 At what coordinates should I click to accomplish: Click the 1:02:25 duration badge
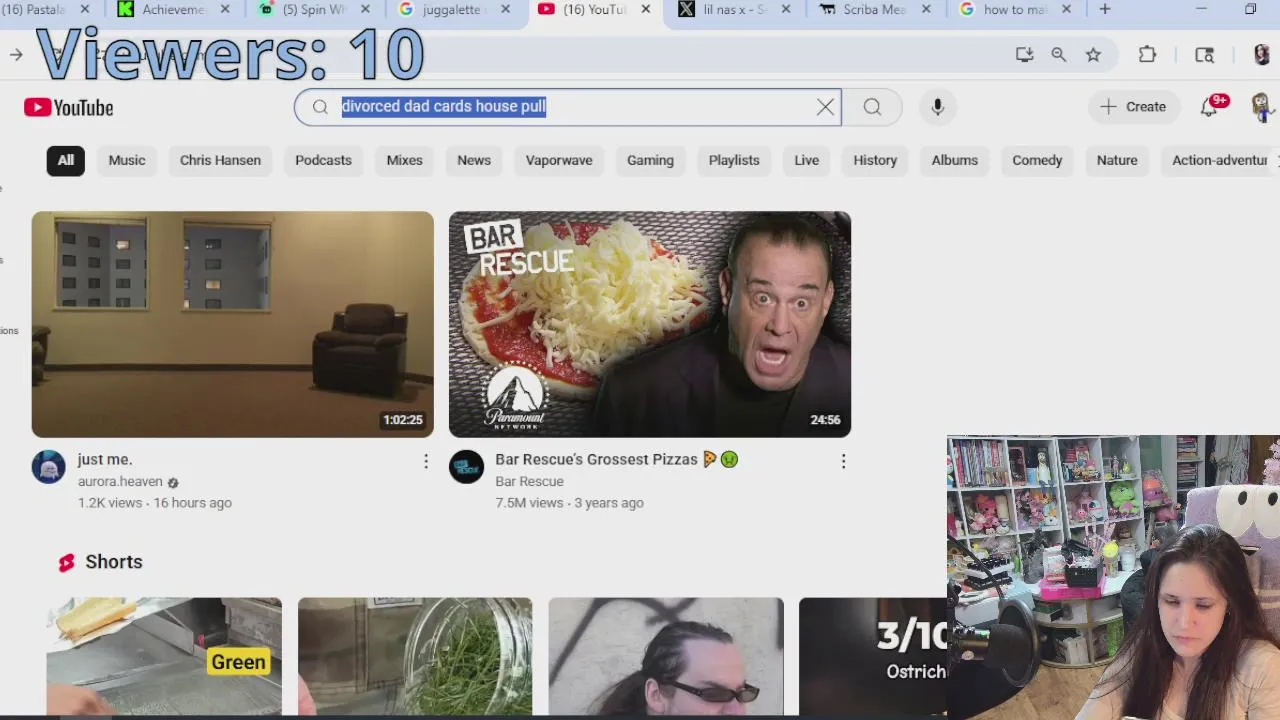coord(403,420)
